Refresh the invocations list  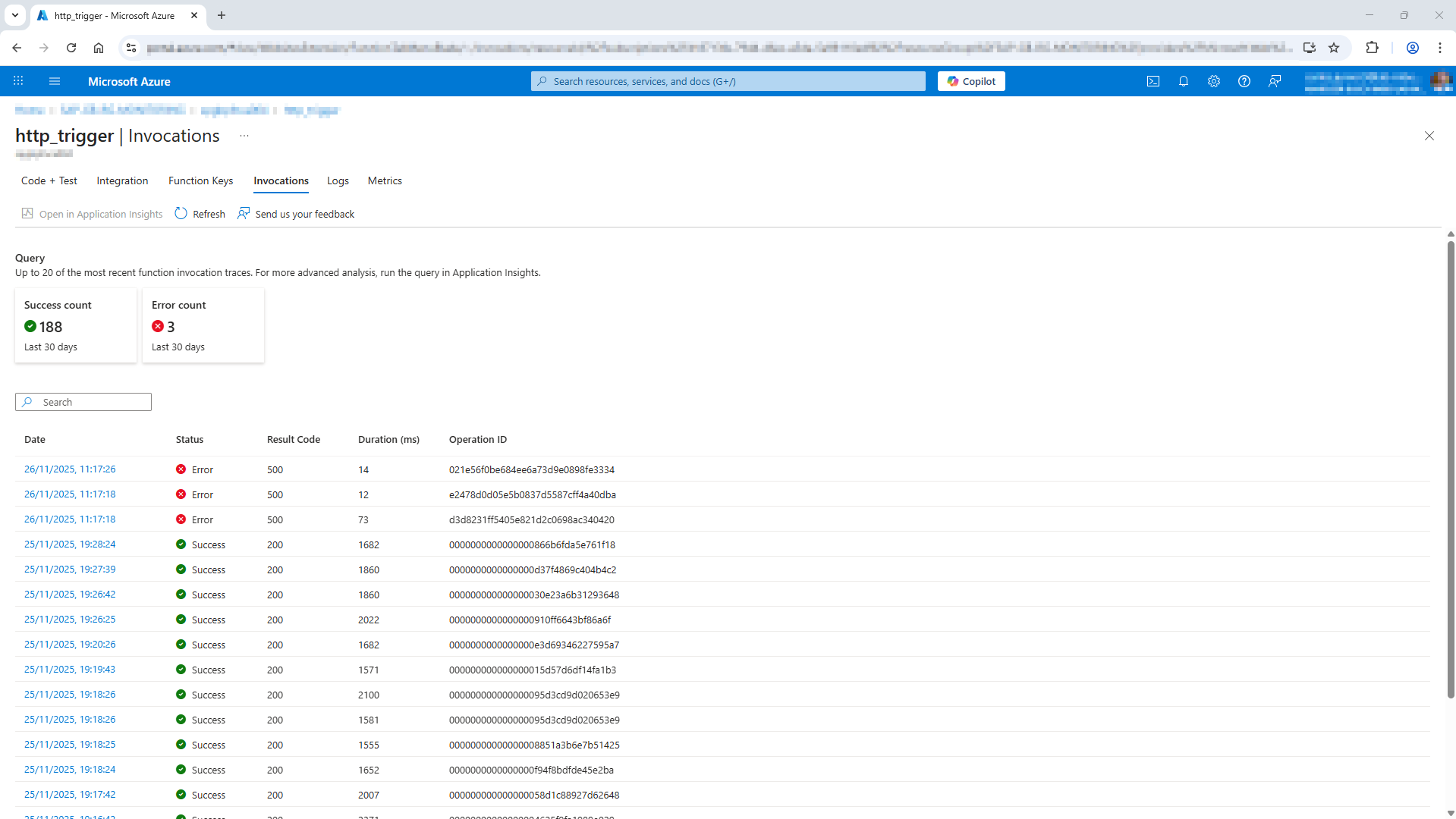tap(200, 214)
